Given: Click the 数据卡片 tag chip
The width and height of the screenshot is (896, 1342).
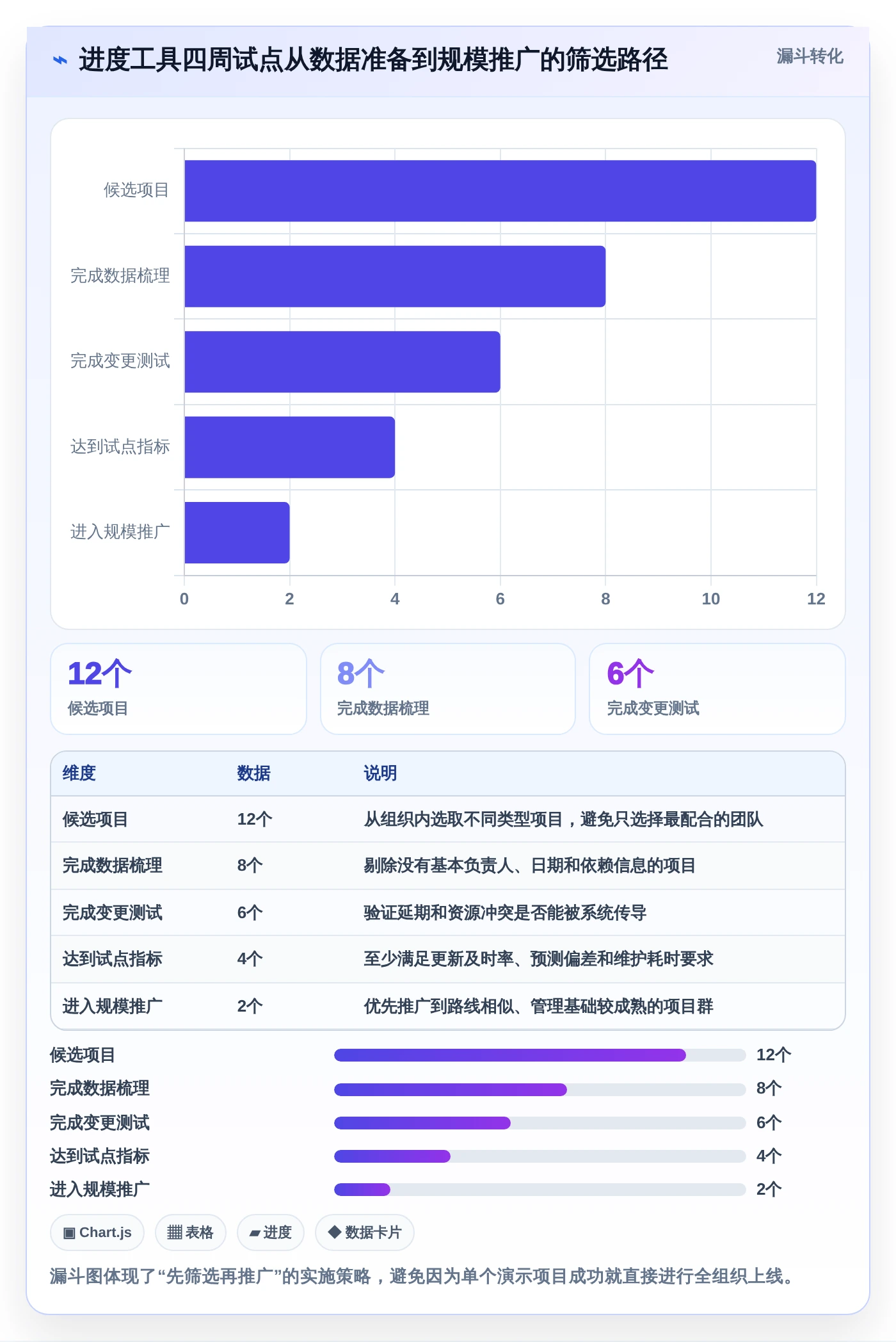Looking at the screenshot, I should coord(364,1233).
